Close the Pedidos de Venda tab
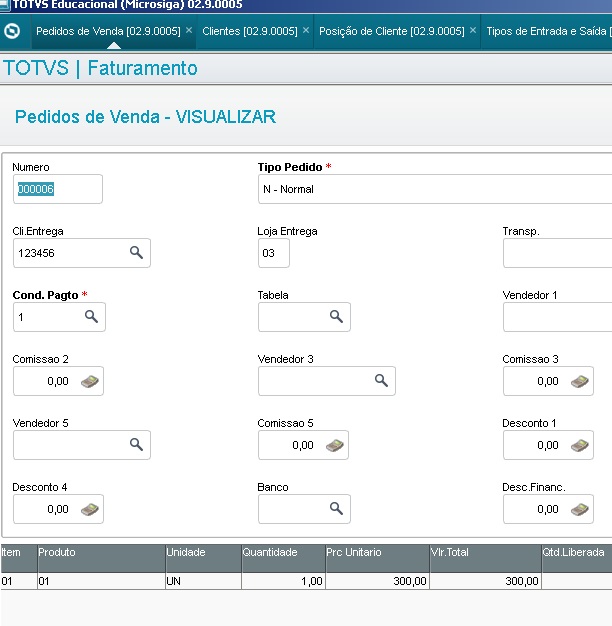Image resolution: width=612 pixels, height=626 pixels. pyautogui.click(x=189, y=30)
